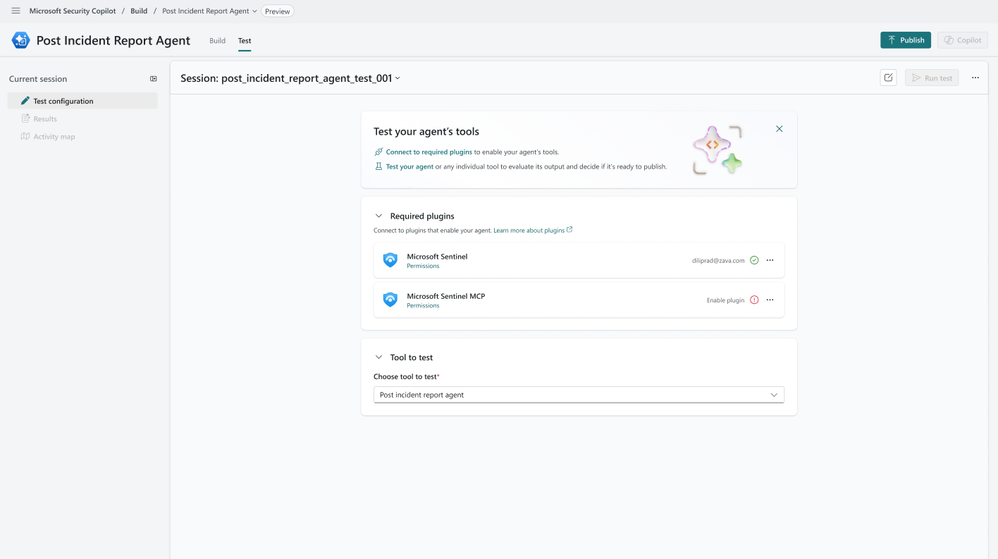998x559 pixels.
Task: Open the Choose tool to test dropdown
Action: pyautogui.click(x=579, y=395)
